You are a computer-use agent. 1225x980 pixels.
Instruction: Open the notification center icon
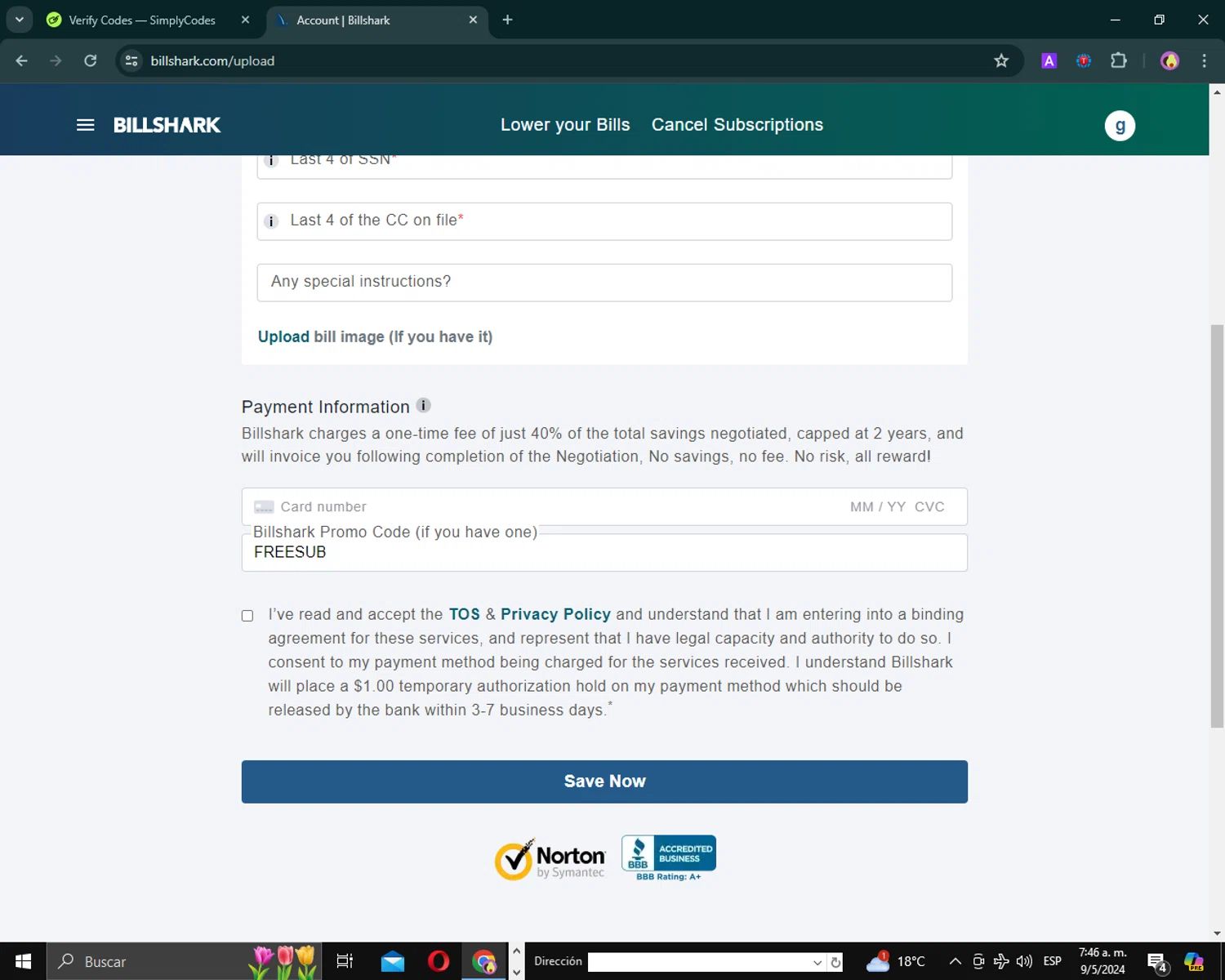[x=1156, y=962]
